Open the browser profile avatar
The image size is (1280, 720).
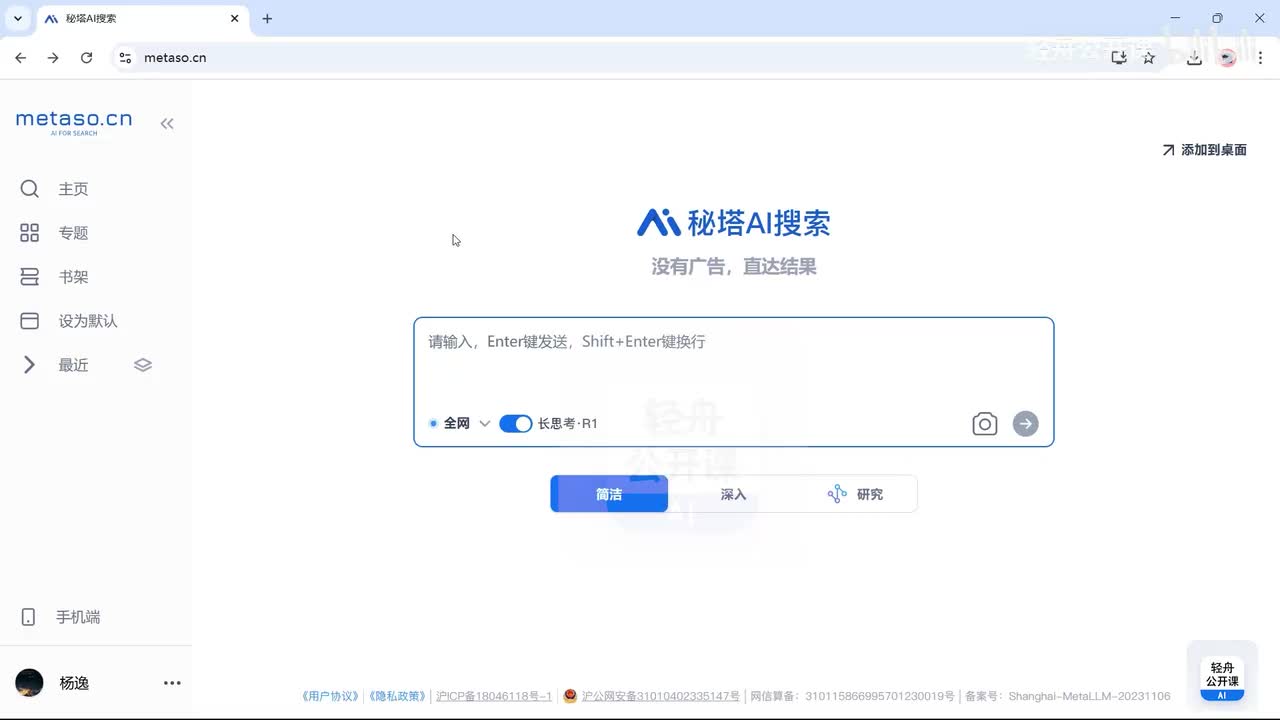1228,58
